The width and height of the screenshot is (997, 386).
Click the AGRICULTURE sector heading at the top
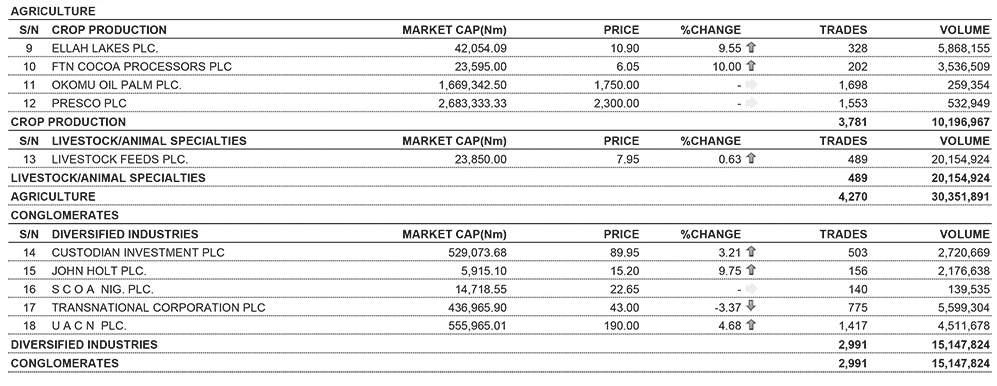coord(53,11)
